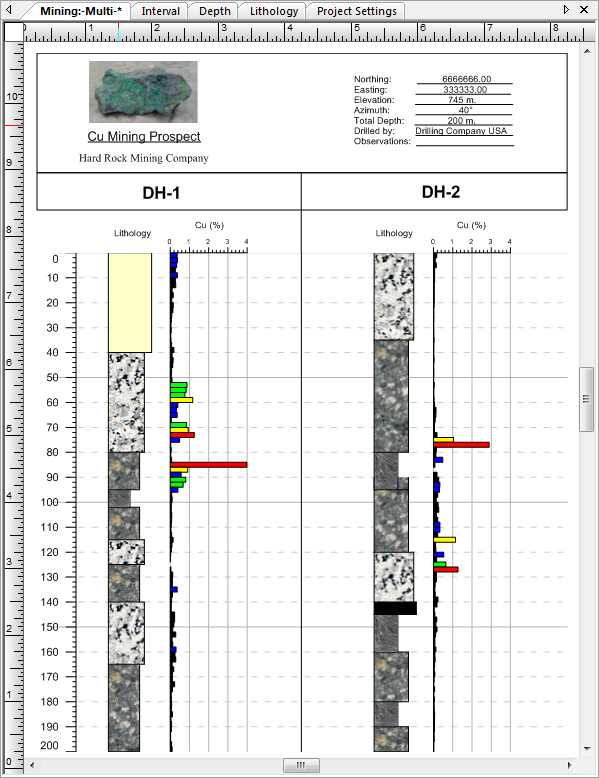This screenshot has height=778, width=599.
Task: Click the copper ore rock photo
Action: pos(143,92)
